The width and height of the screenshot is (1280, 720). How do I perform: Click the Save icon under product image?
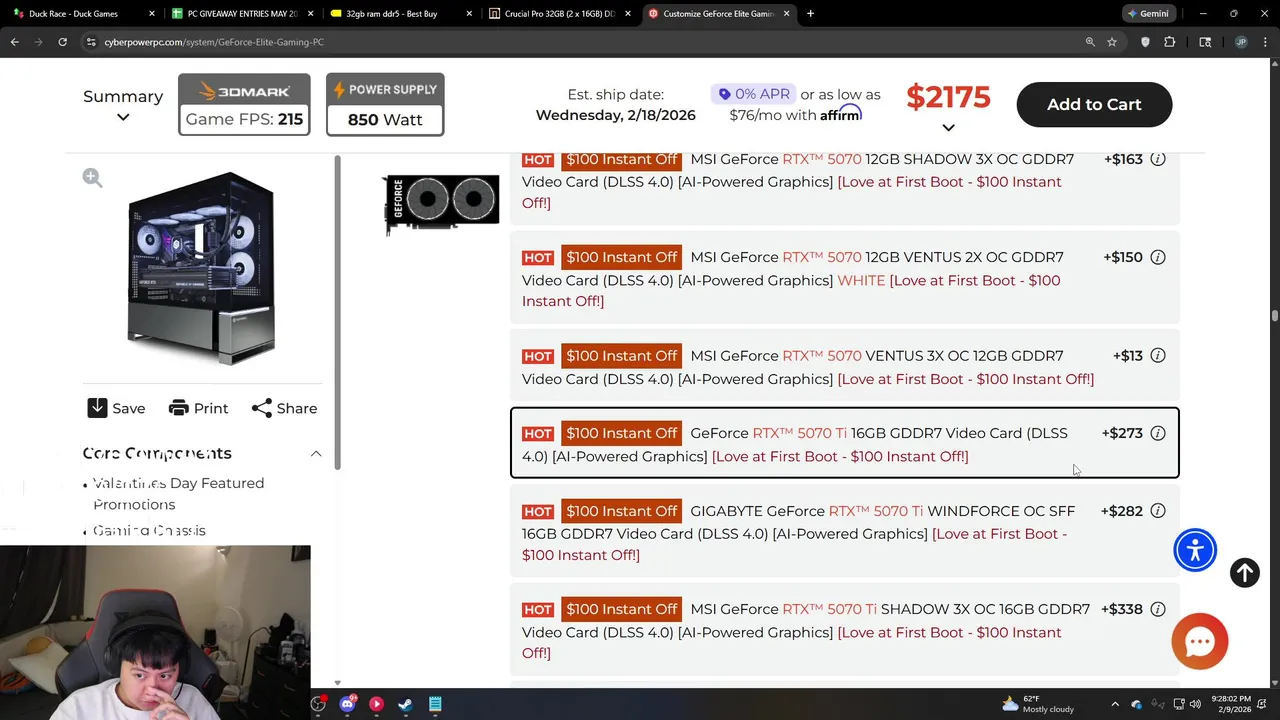(97, 408)
